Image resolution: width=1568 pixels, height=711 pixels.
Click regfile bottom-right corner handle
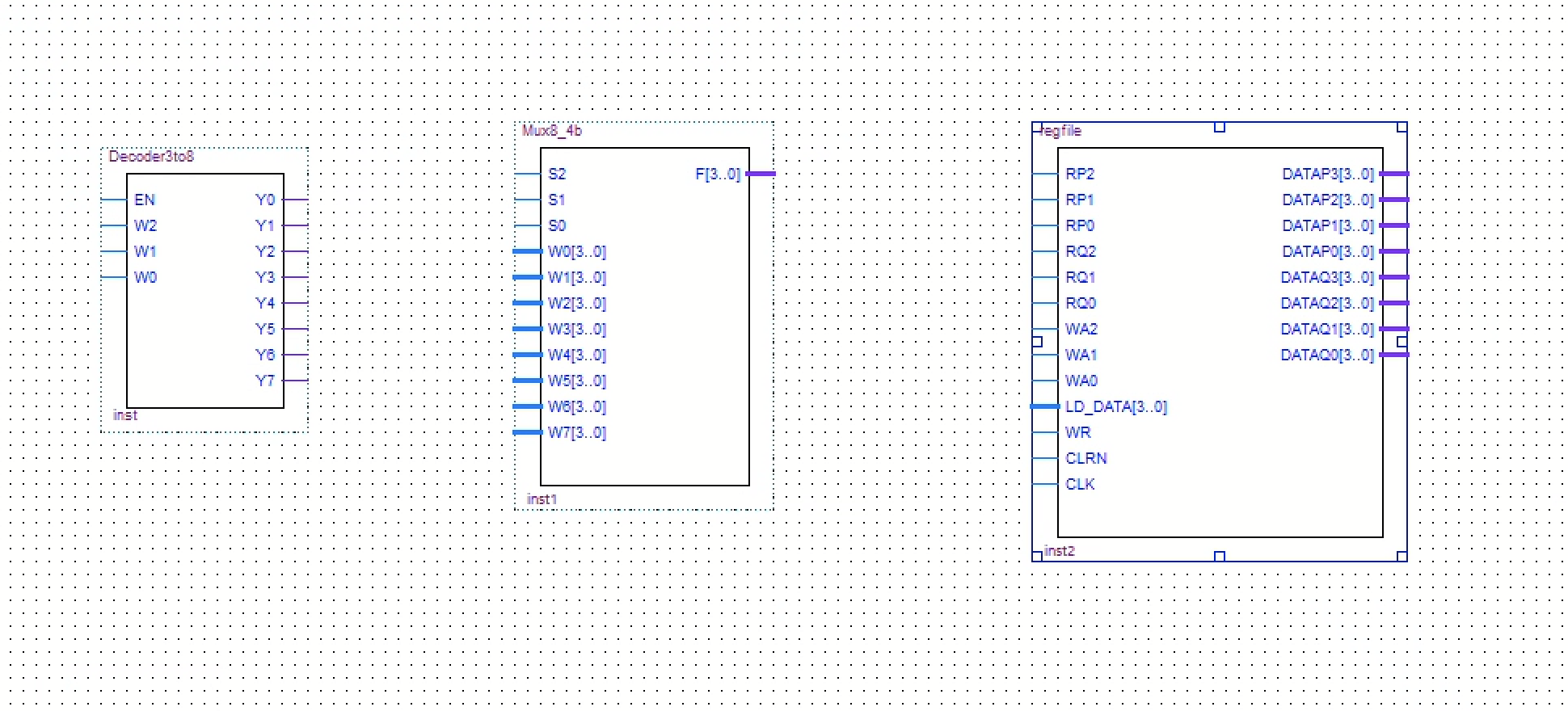(1402, 556)
